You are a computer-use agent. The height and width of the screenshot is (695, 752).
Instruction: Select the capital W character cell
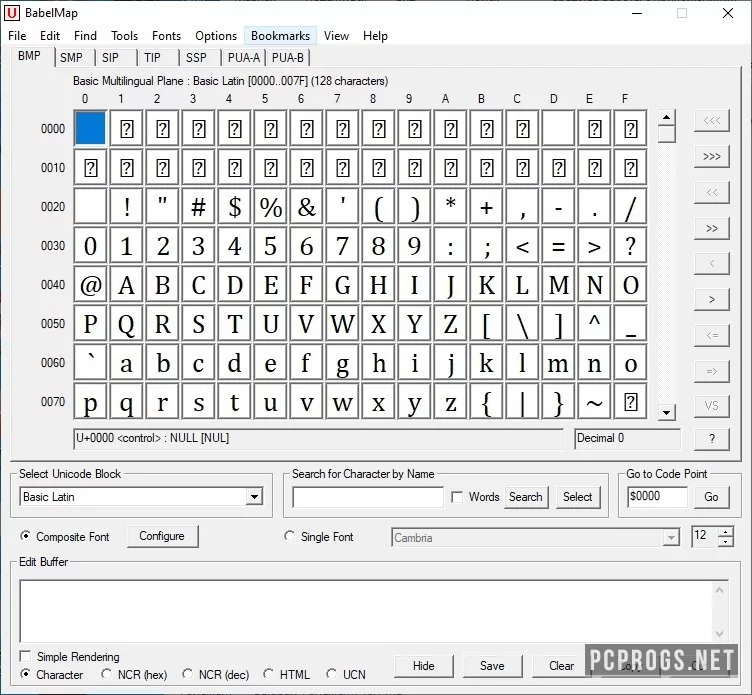[x=342, y=324]
